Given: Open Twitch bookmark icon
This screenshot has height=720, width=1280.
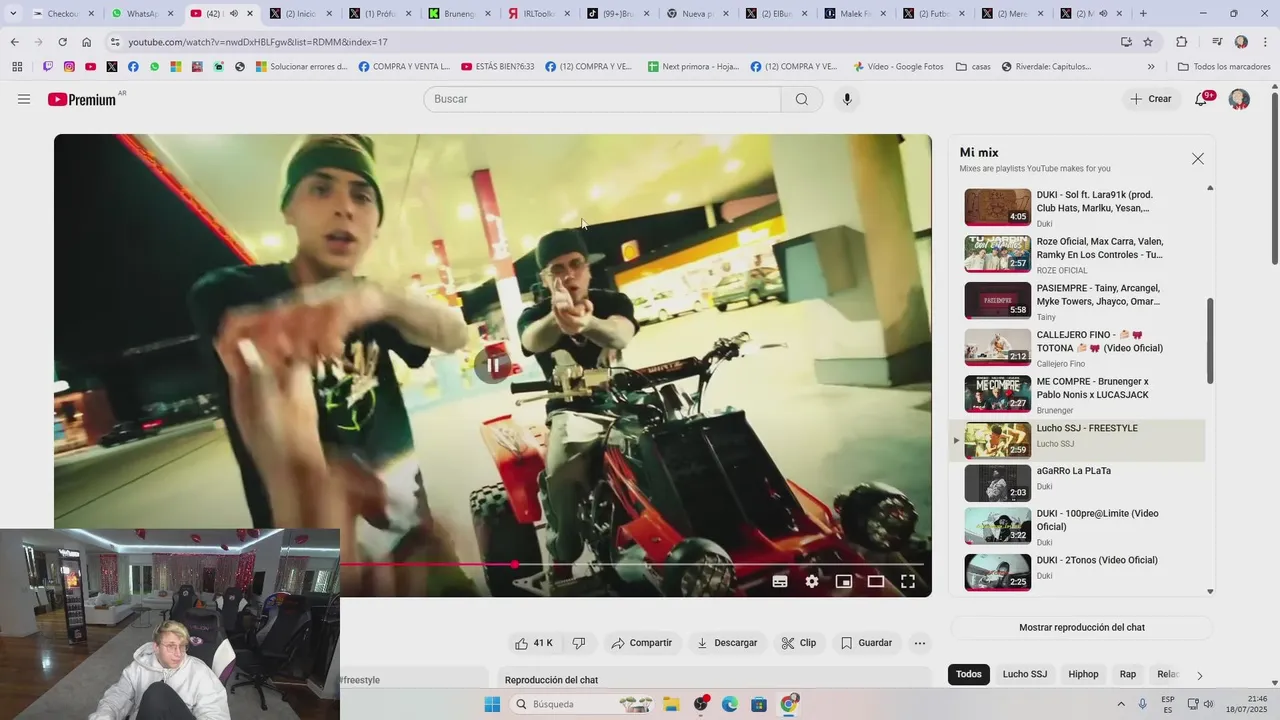Looking at the screenshot, I should coord(47,67).
